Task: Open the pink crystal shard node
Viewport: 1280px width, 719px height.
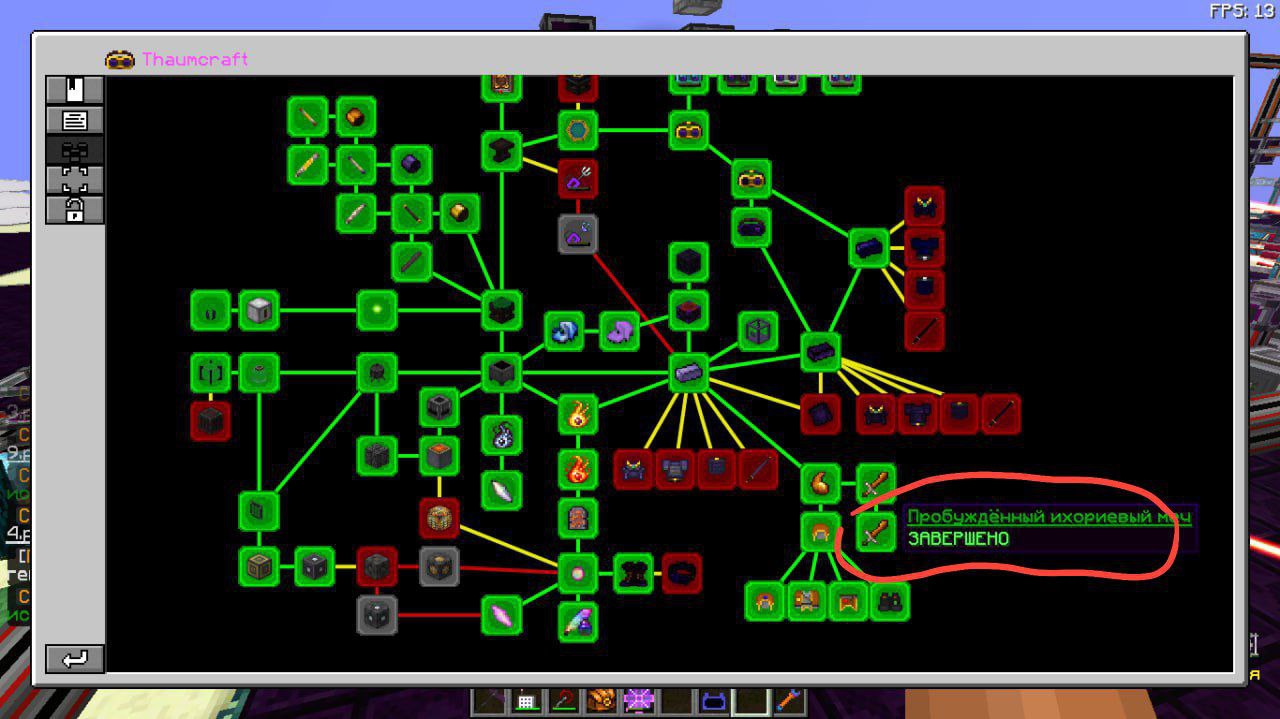Action: 502,615
